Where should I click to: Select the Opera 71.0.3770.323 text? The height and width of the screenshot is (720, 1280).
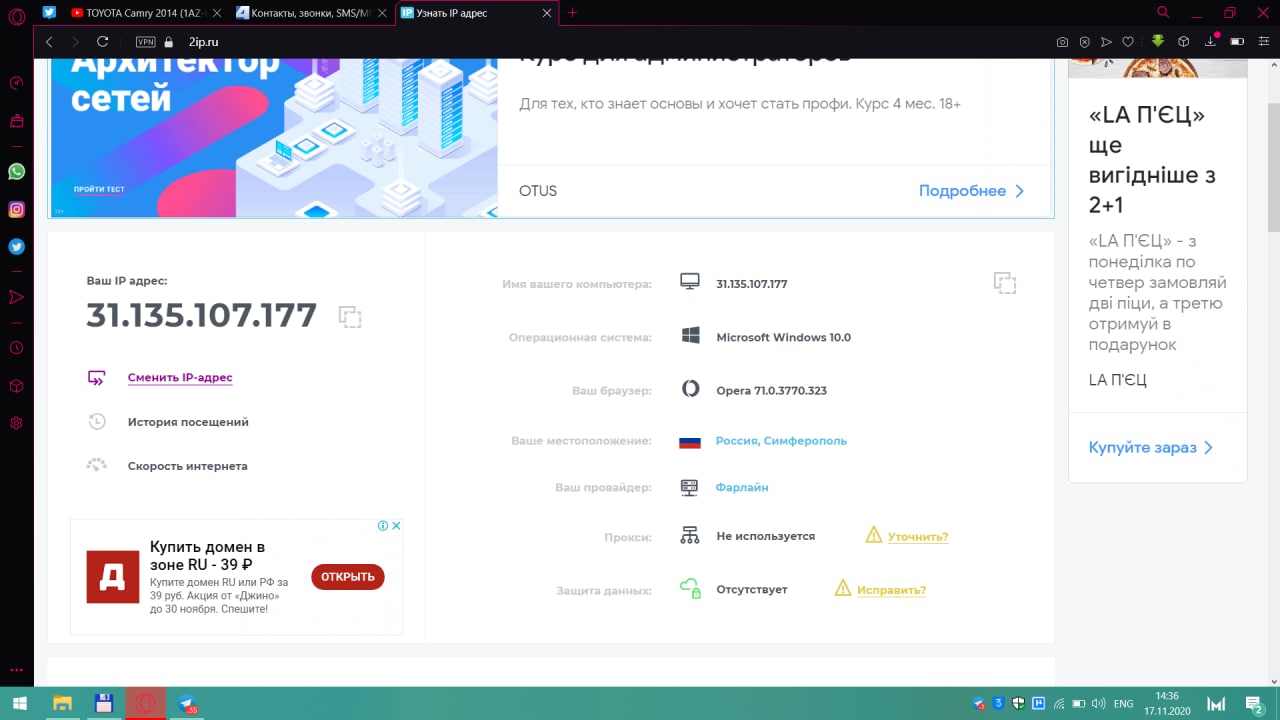pyautogui.click(x=771, y=391)
